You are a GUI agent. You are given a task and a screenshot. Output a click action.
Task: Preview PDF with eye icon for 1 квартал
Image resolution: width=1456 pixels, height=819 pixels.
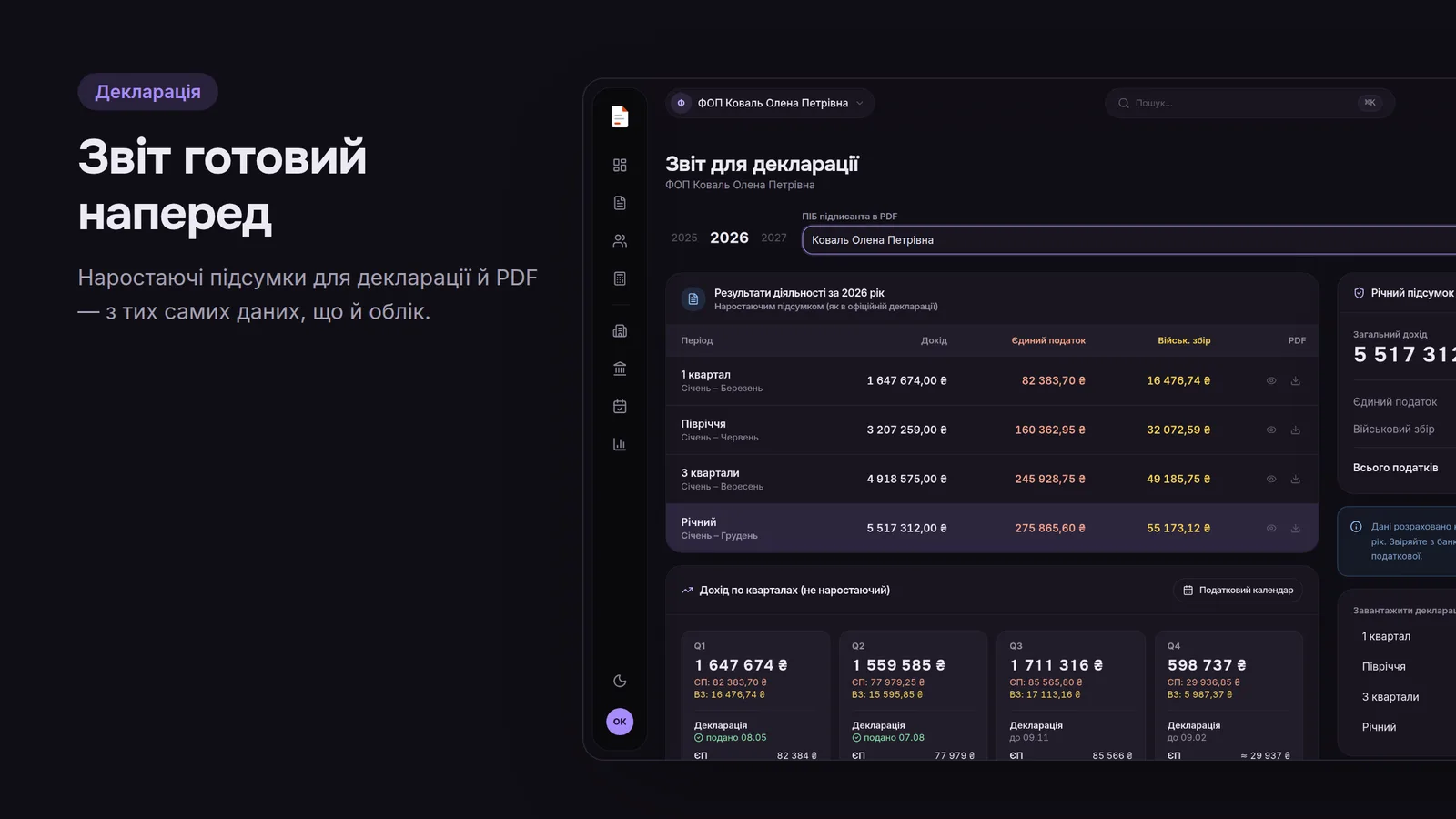1271,380
